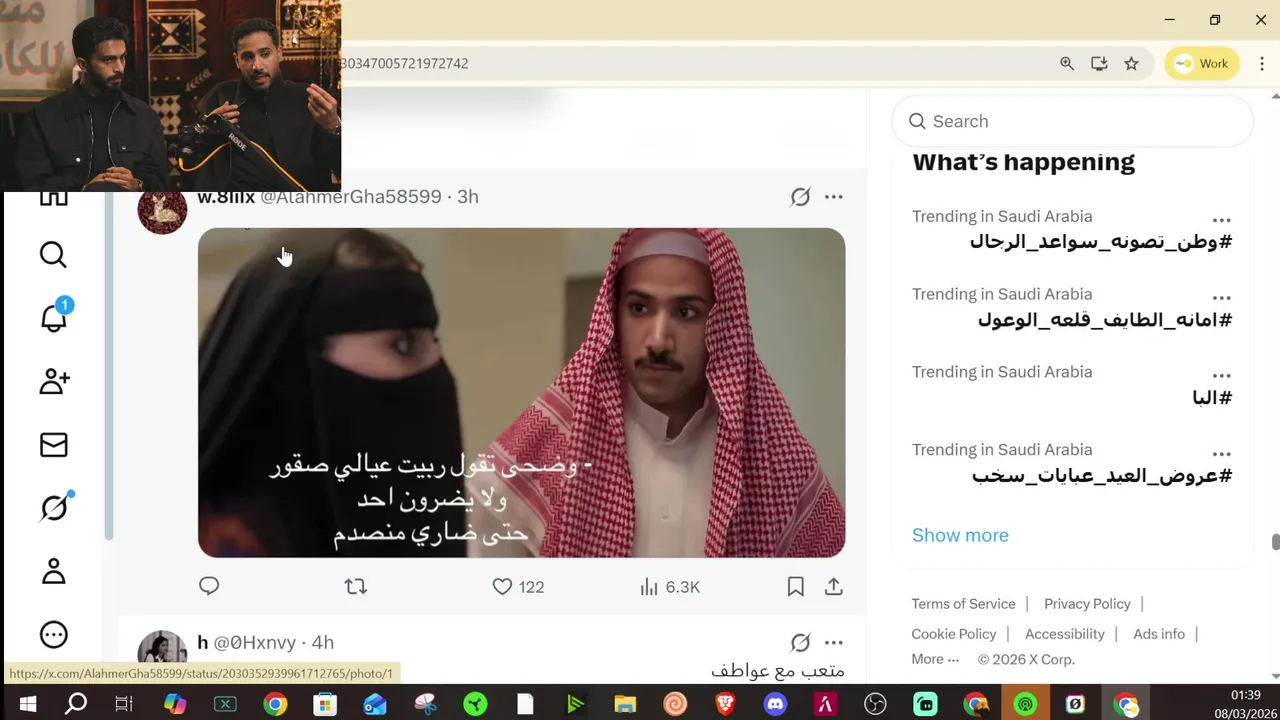Click the @AlahmerGha58599 handle
Screen dimensions: 1280x720
[x=351, y=197]
